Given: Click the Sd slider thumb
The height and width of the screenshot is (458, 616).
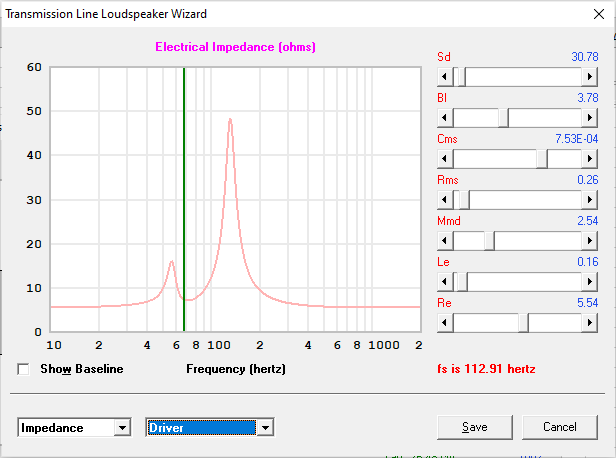Looking at the screenshot, I should (x=460, y=77).
